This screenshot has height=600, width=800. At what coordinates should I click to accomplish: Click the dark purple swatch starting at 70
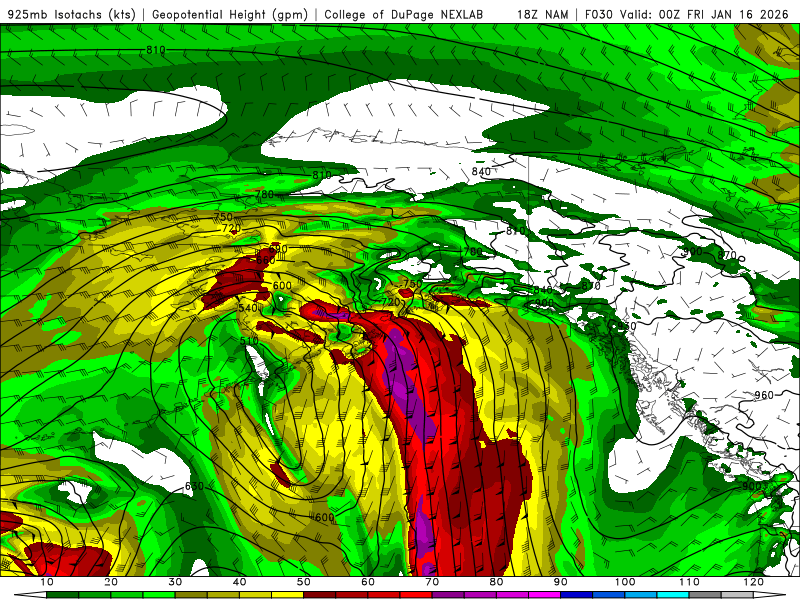pyautogui.click(x=448, y=595)
